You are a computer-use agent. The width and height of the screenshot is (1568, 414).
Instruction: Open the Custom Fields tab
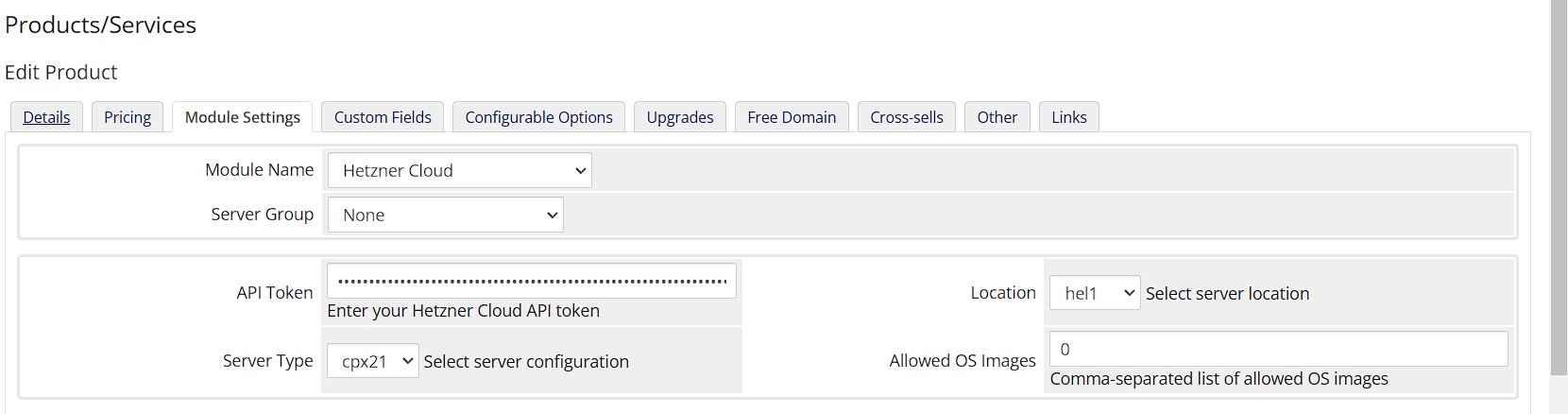tap(383, 117)
